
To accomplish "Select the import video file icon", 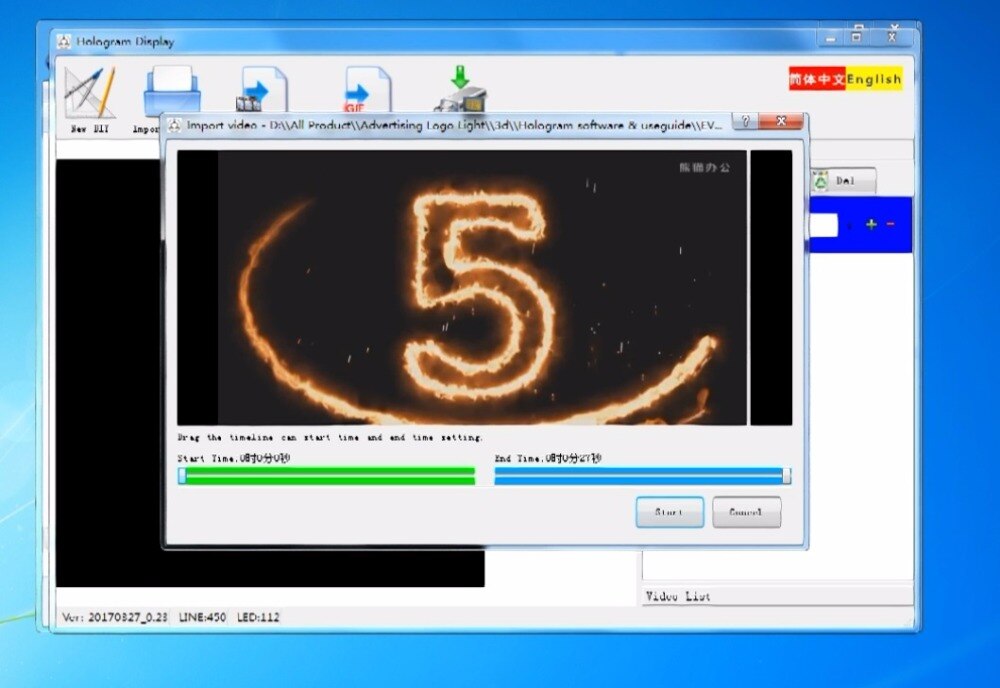I will [x=262, y=90].
